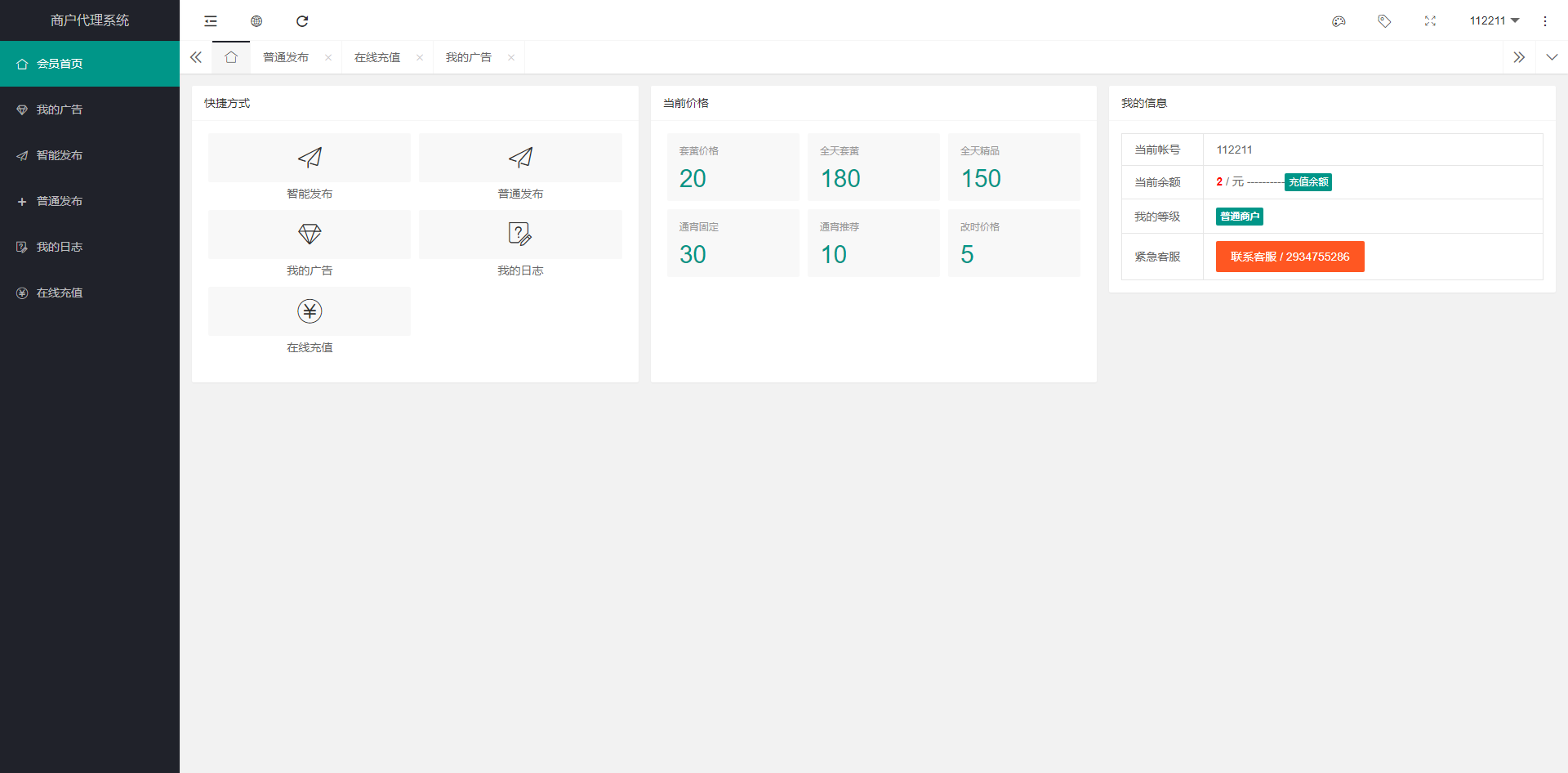
Task: Click the tag note icon in header
Action: (x=1384, y=21)
